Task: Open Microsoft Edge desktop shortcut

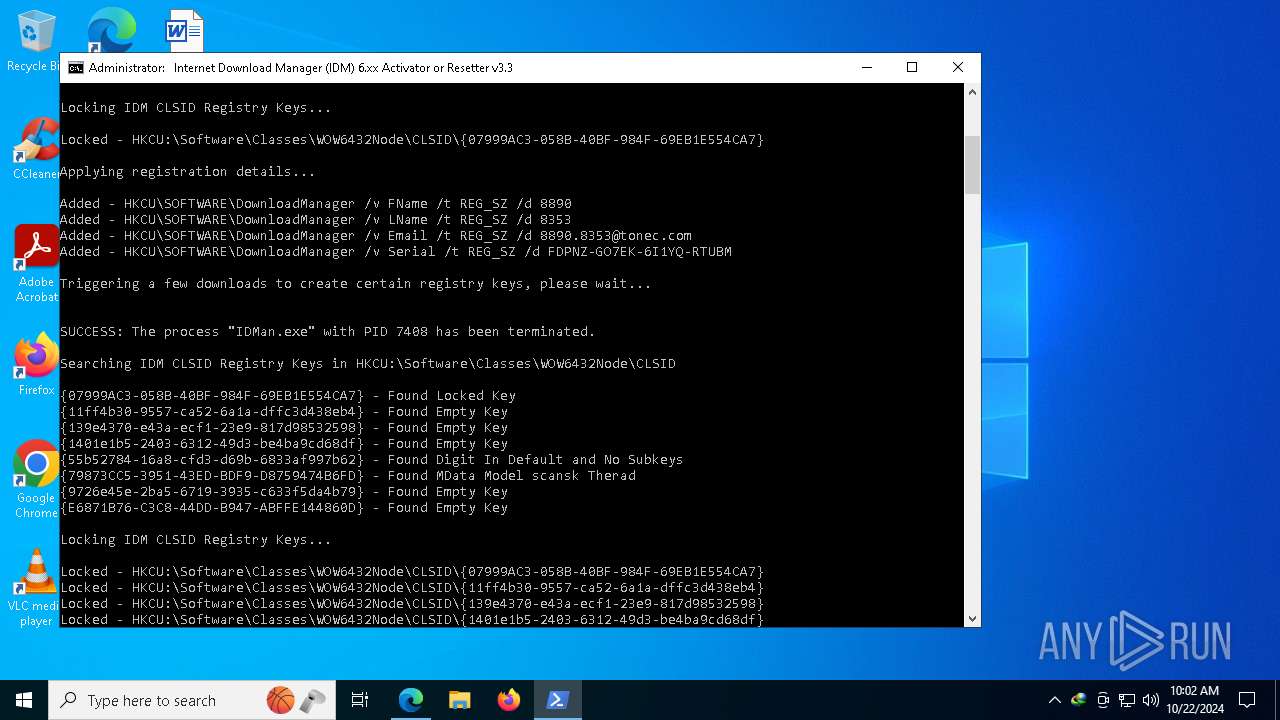Action: point(110,30)
